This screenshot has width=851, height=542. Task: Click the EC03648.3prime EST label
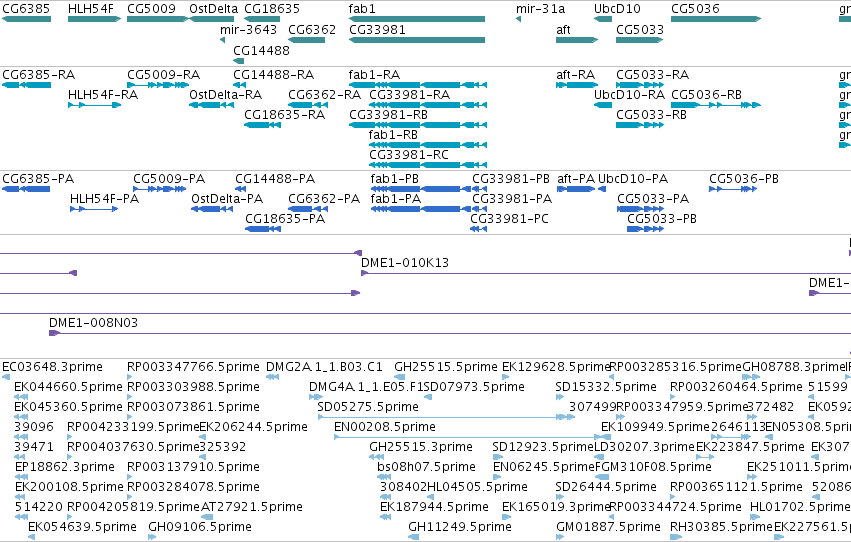pos(52,367)
